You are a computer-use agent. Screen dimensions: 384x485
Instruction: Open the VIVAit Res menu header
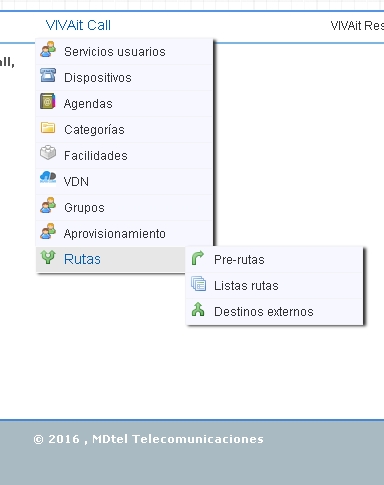click(x=357, y=26)
